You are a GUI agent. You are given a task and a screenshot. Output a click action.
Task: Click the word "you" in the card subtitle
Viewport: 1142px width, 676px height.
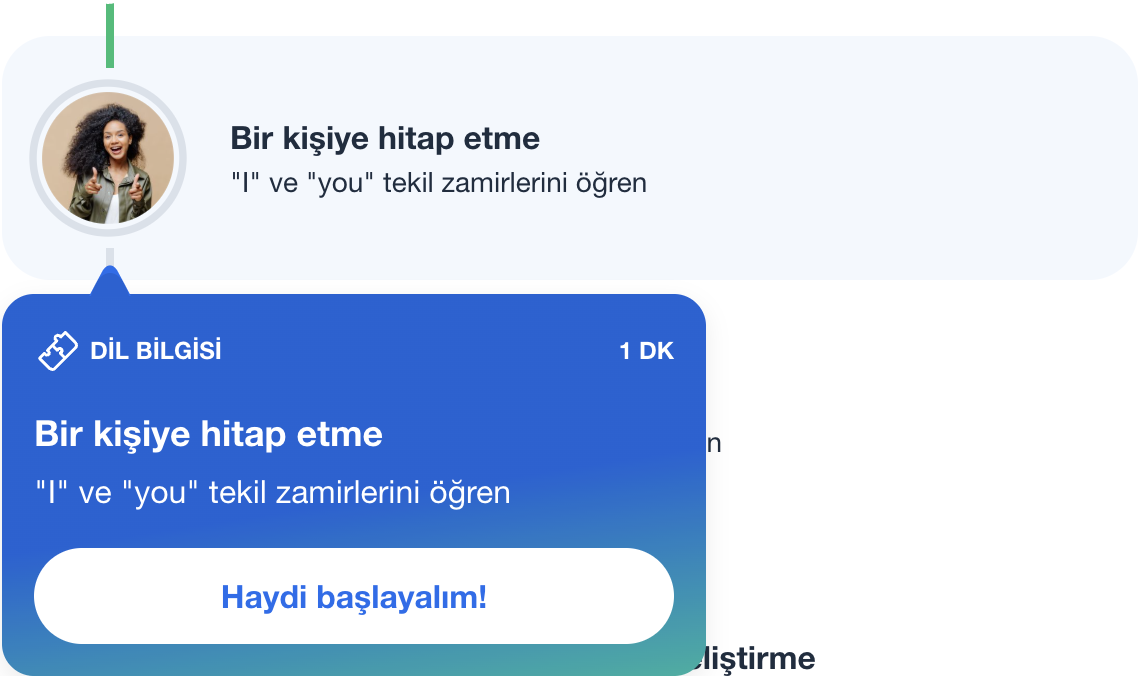[x=340, y=183]
